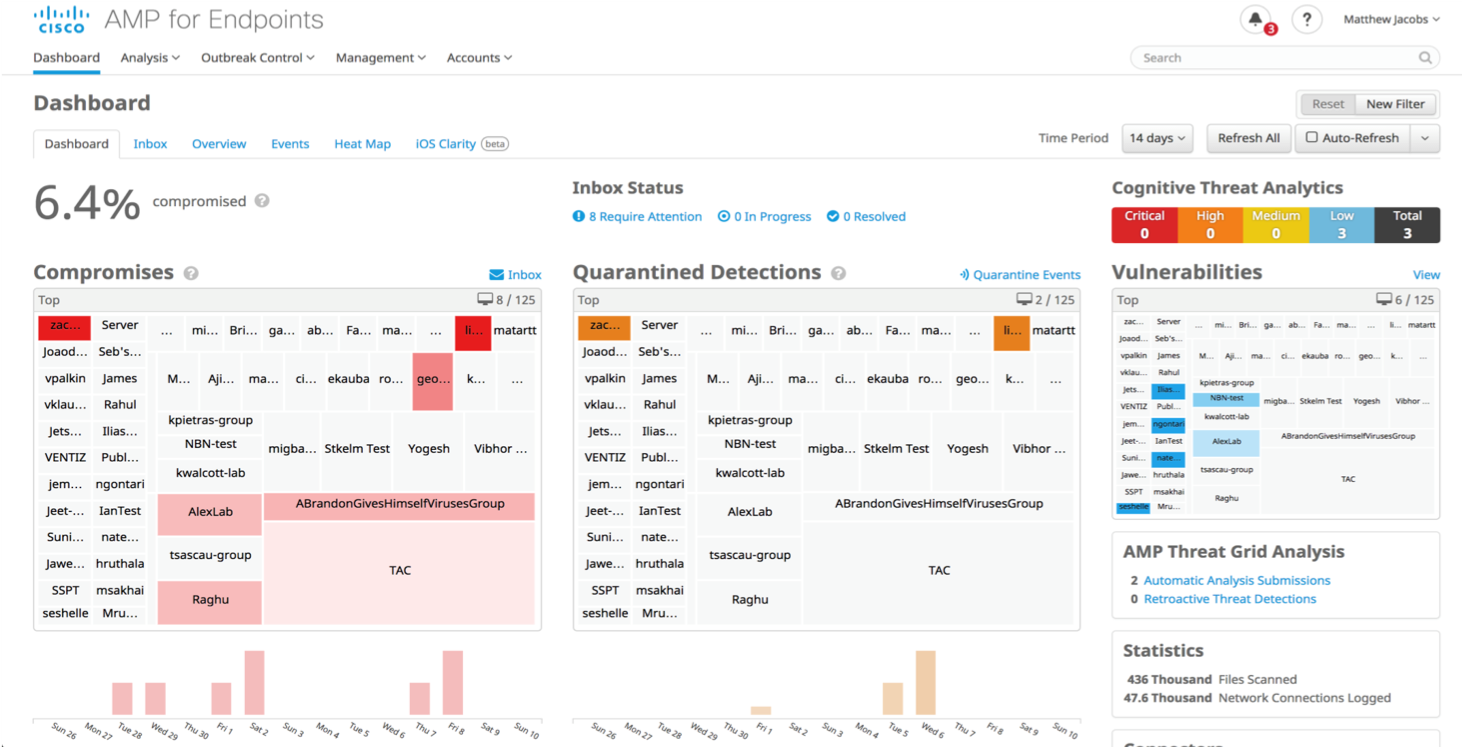The width and height of the screenshot is (1462, 747).
Task: Open the 14 days time period dropdown
Action: coord(1158,138)
